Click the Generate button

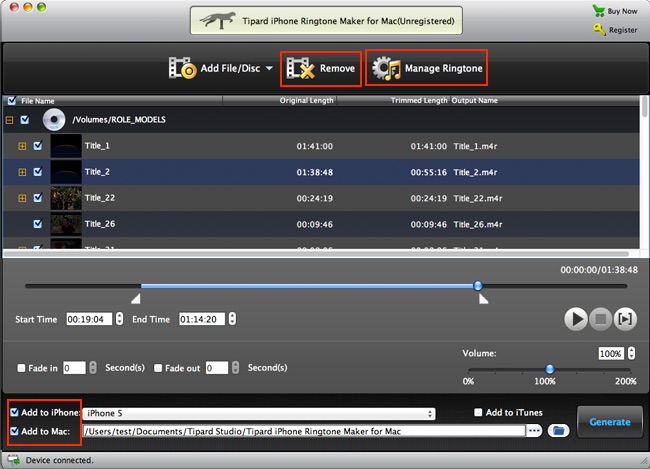pyautogui.click(x=610, y=422)
